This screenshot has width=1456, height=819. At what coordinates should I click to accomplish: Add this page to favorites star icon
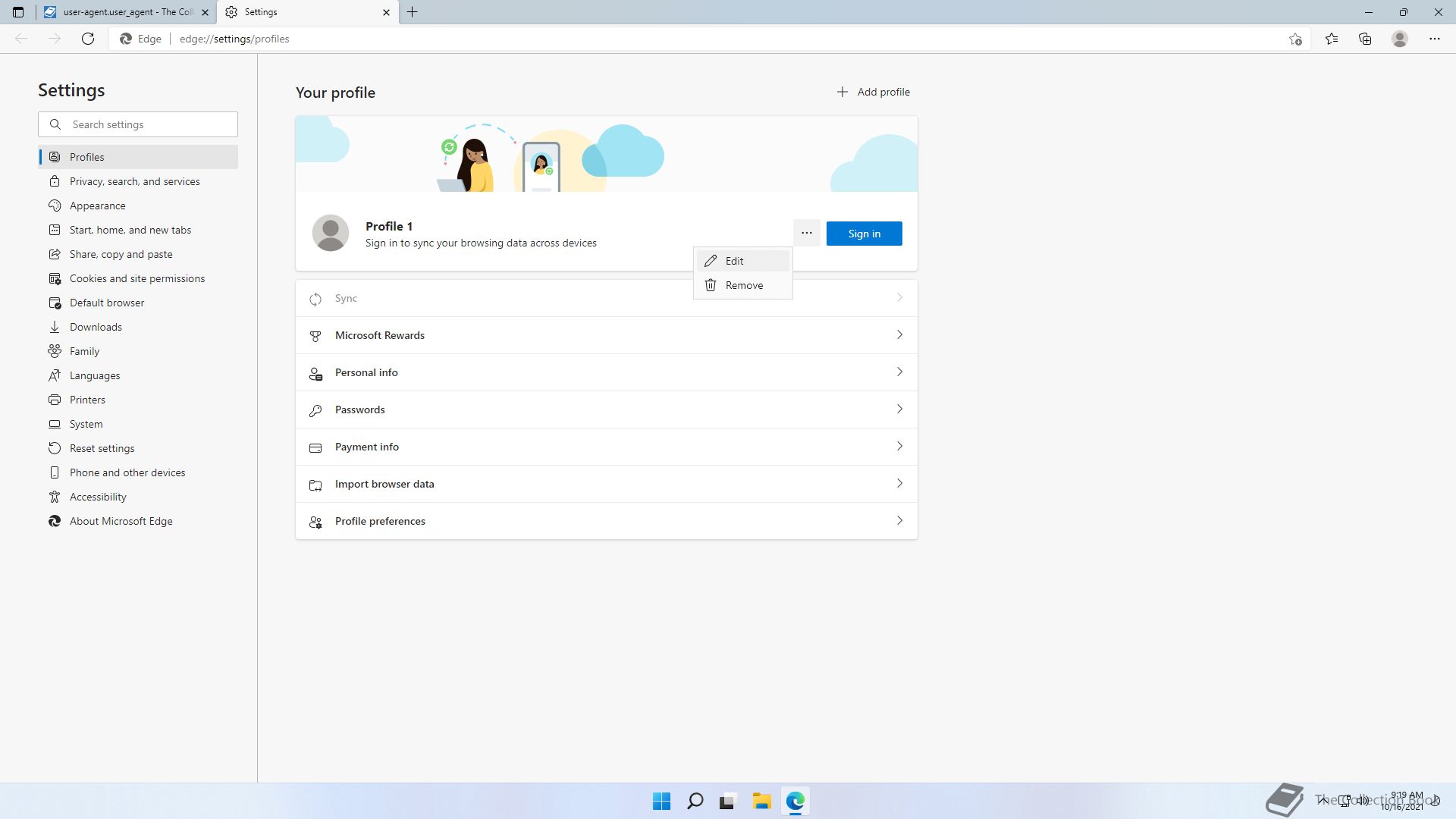click(x=1295, y=39)
